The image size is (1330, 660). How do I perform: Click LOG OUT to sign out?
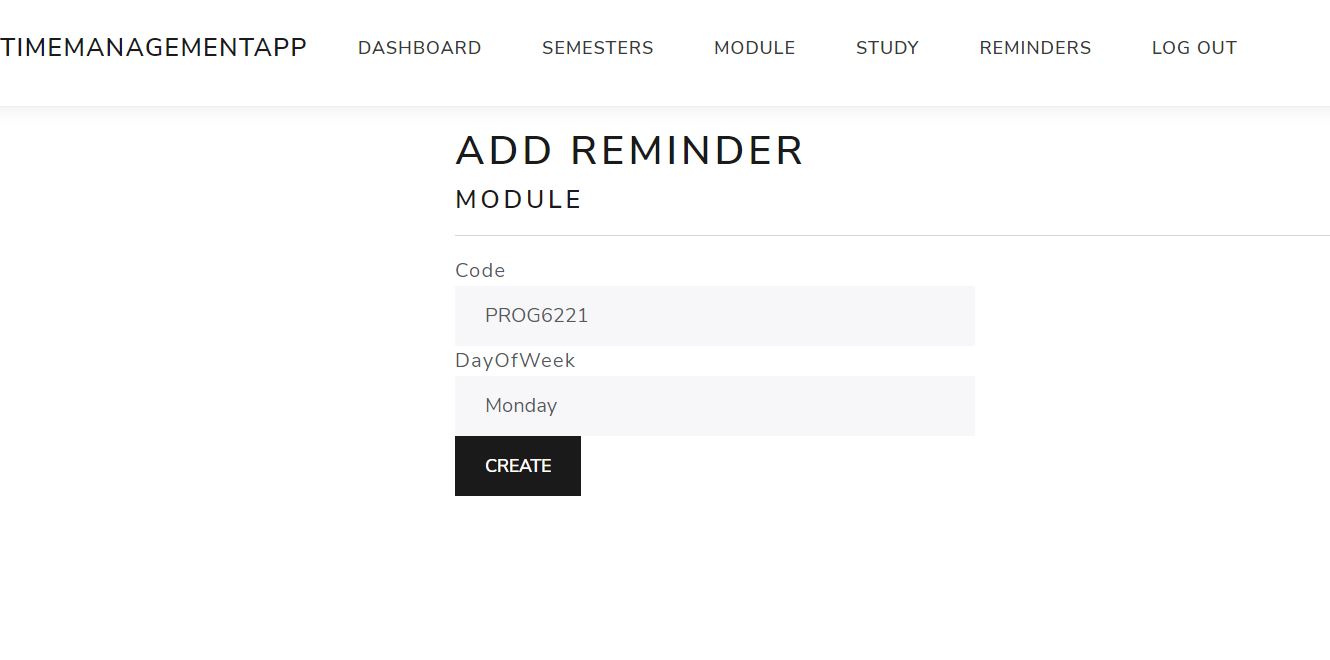(1194, 47)
